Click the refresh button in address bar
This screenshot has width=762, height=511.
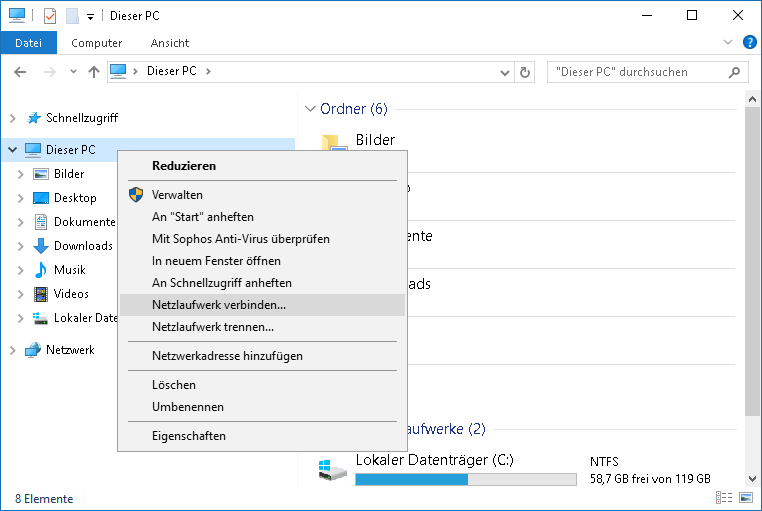pyautogui.click(x=526, y=72)
